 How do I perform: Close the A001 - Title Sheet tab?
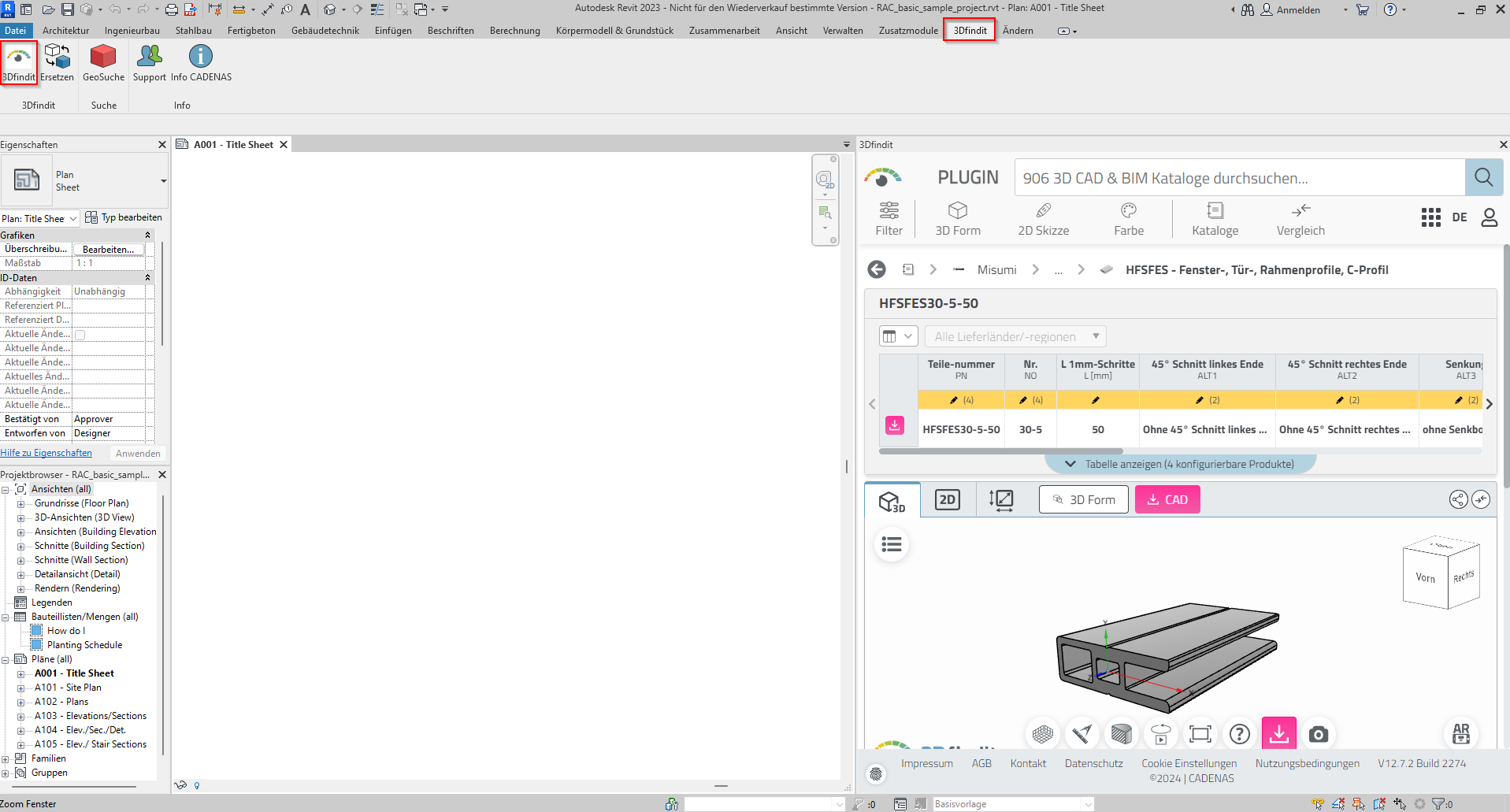(284, 145)
